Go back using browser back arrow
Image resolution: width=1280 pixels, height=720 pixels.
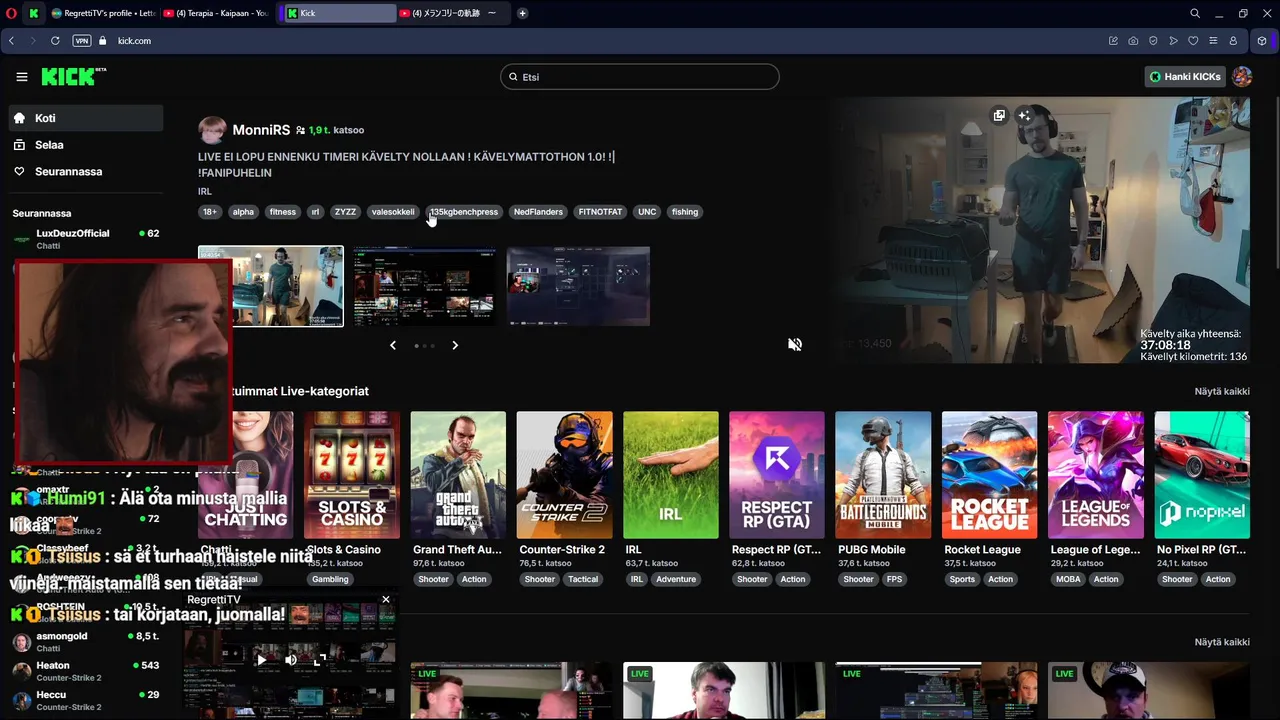11,41
